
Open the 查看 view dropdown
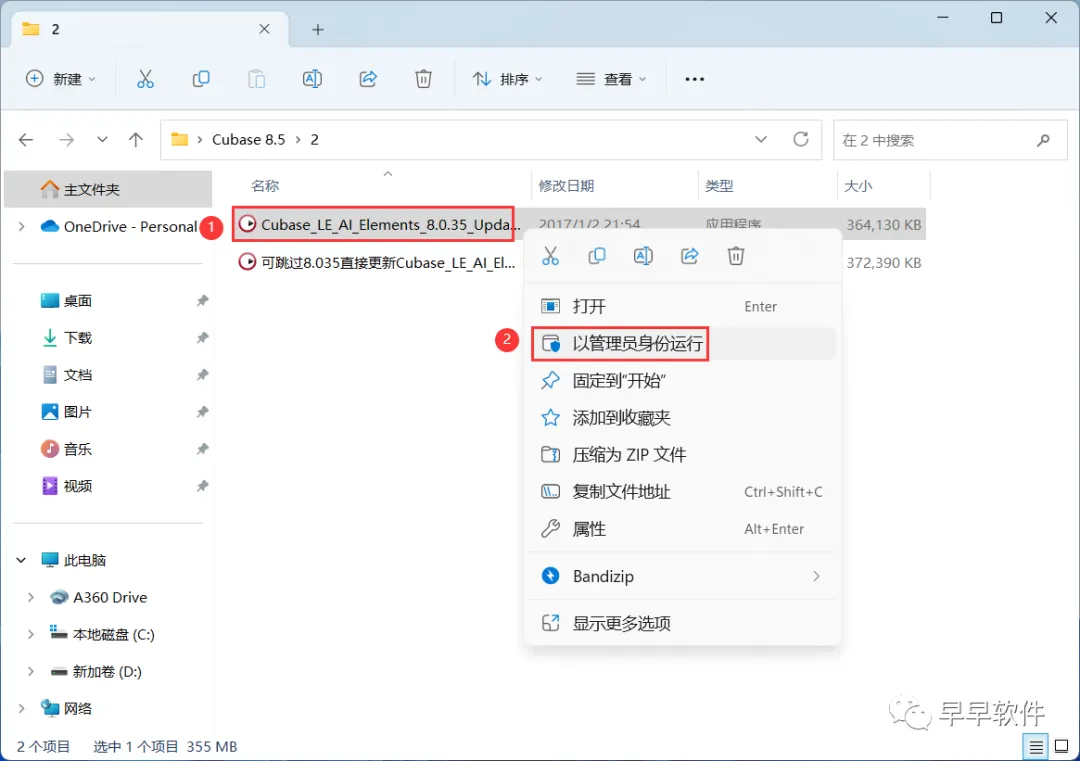pyautogui.click(x=611, y=79)
